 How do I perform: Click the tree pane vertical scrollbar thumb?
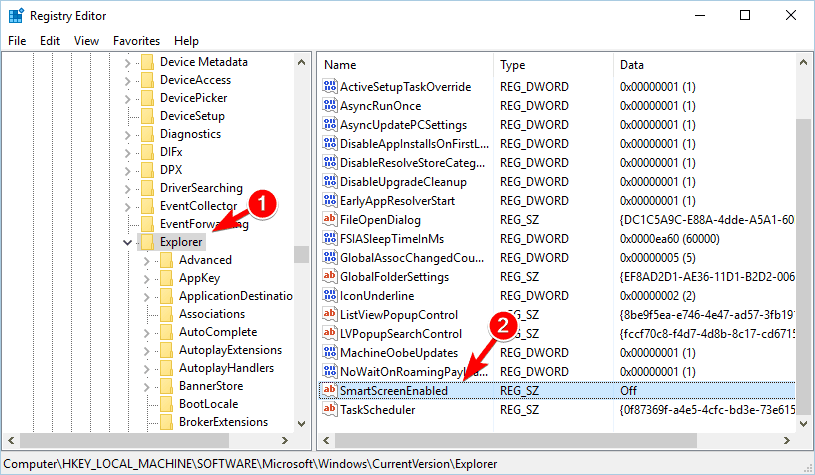coord(301,254)
